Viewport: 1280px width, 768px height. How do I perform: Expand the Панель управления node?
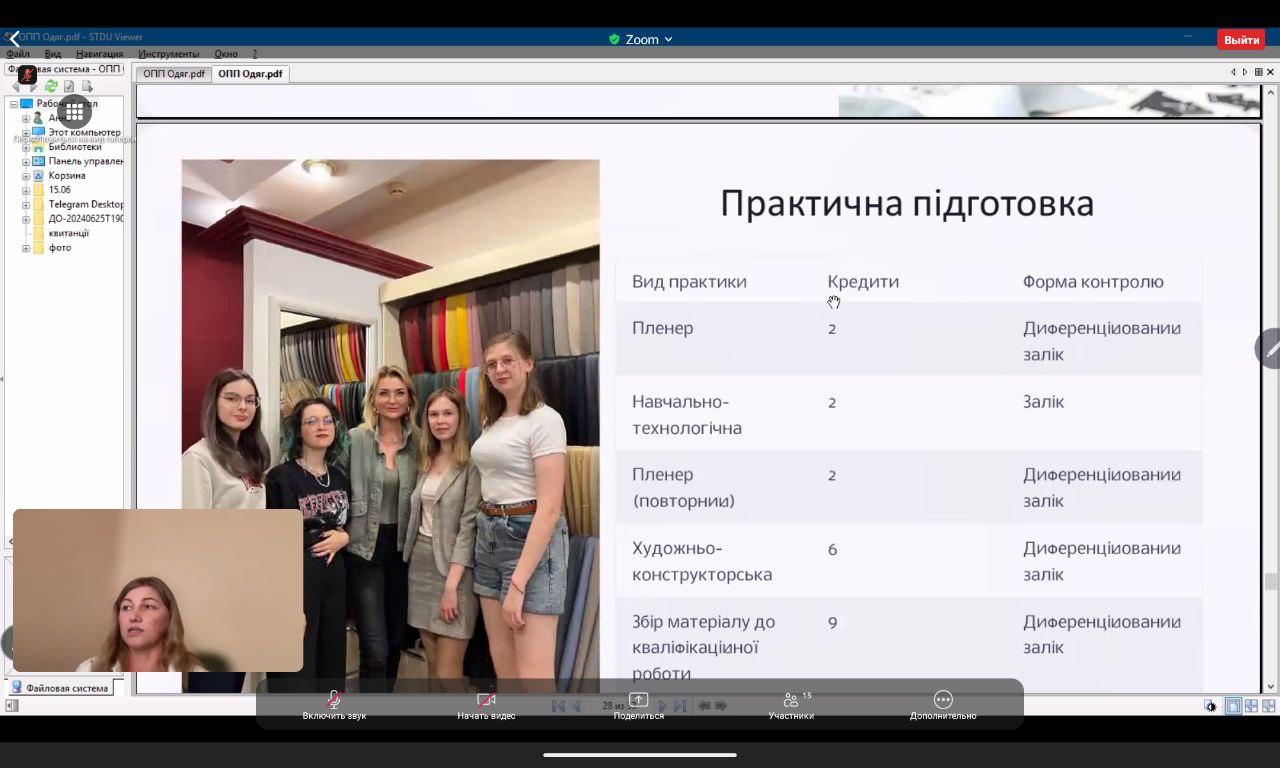(26, 161)
